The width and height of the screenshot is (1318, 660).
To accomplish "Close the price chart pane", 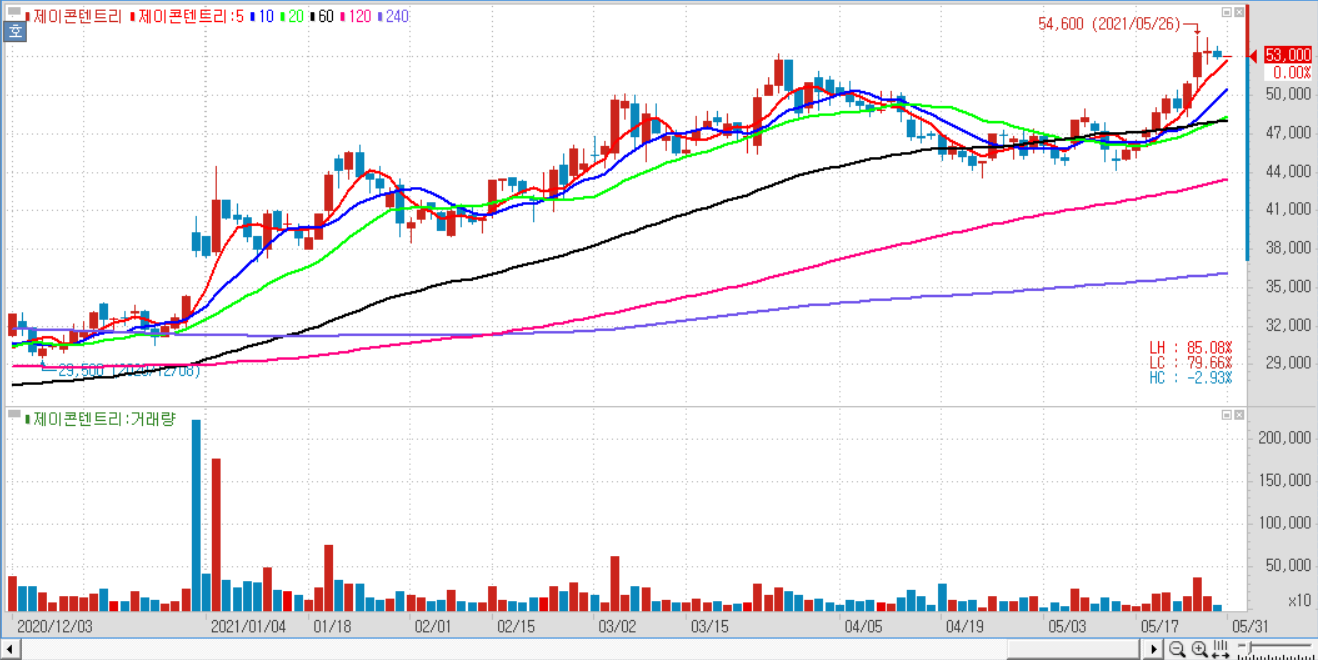I will pyautogui.click(x=1239, y=12).
